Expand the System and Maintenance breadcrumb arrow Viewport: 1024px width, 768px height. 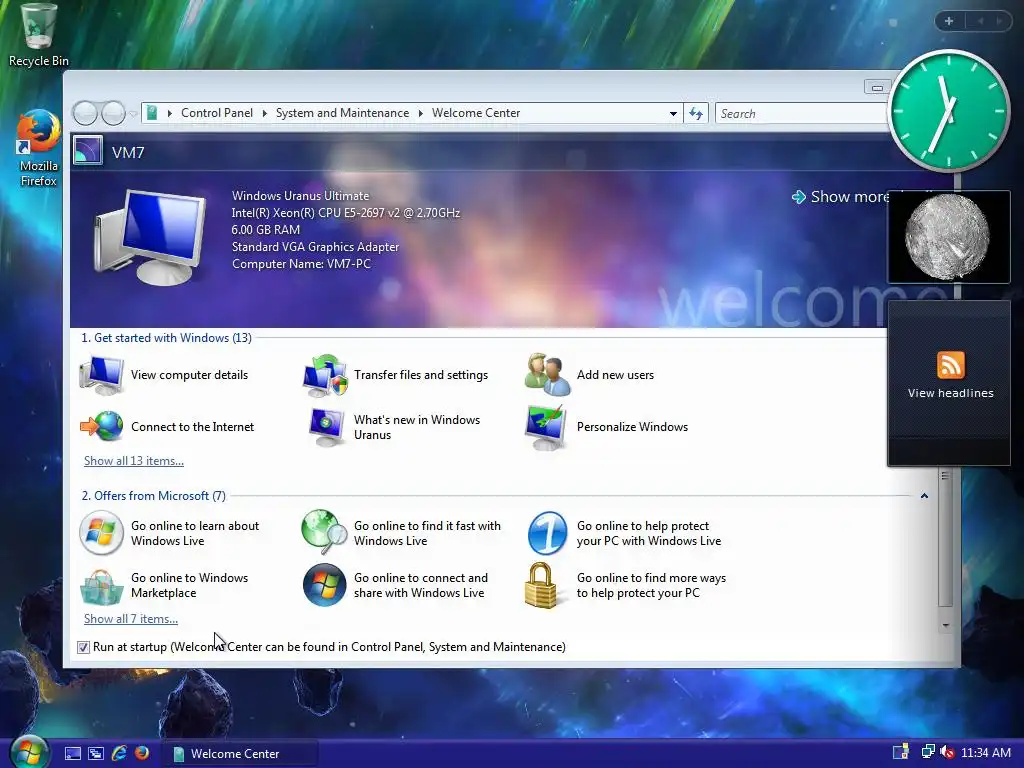(x=421, y=113)
